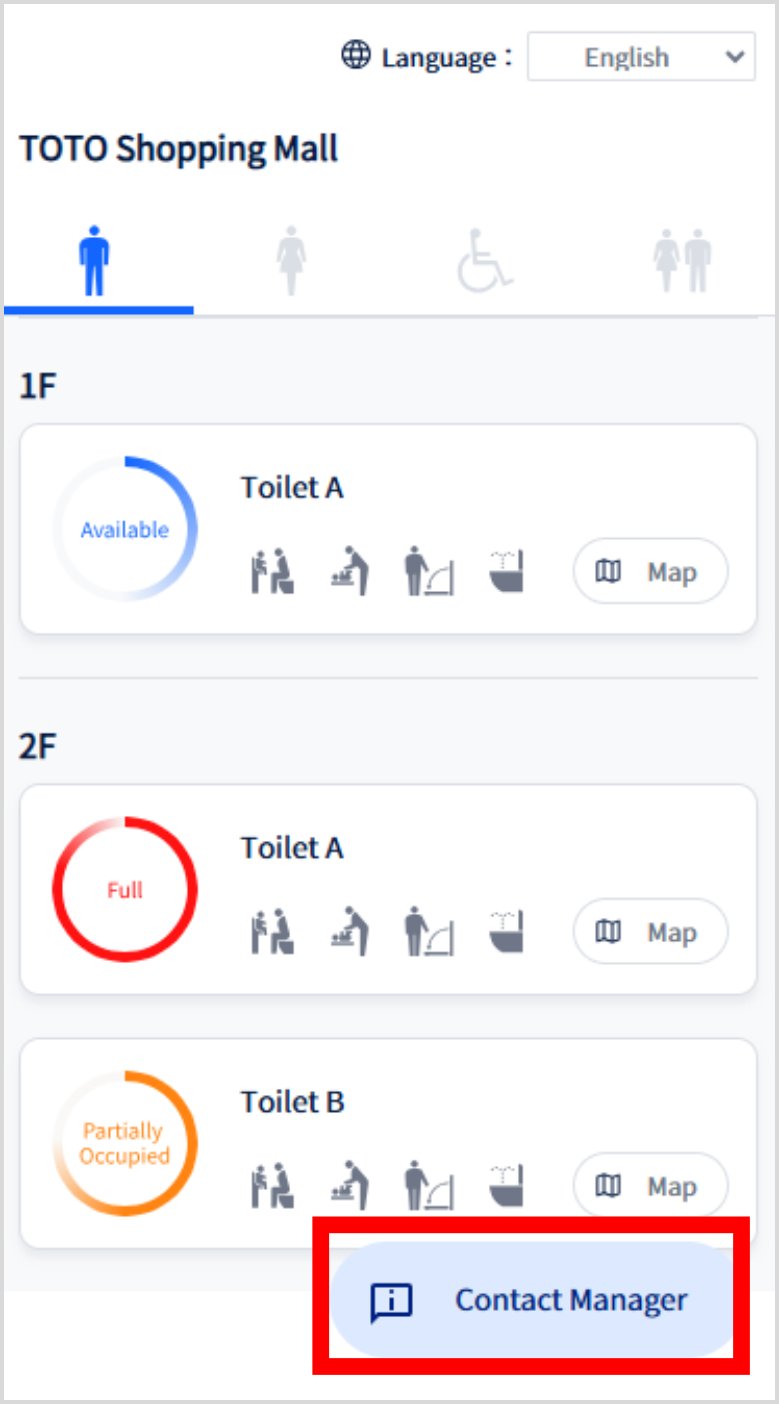Open Map for 1F Toilet A

click(650, 572)
